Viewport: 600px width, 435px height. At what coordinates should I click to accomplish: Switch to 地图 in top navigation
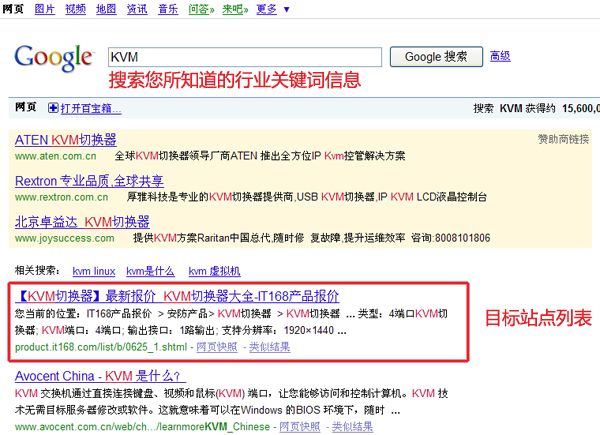click(x=105, y=9)
